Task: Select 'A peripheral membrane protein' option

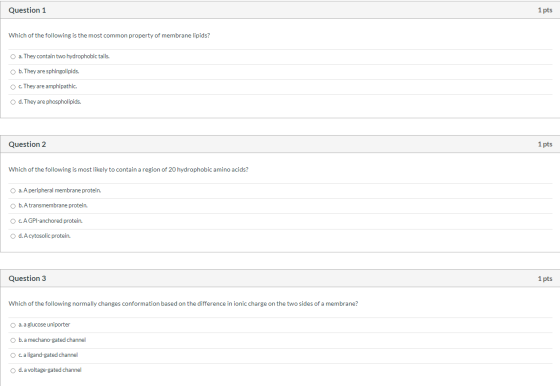Action: [13, 191]
